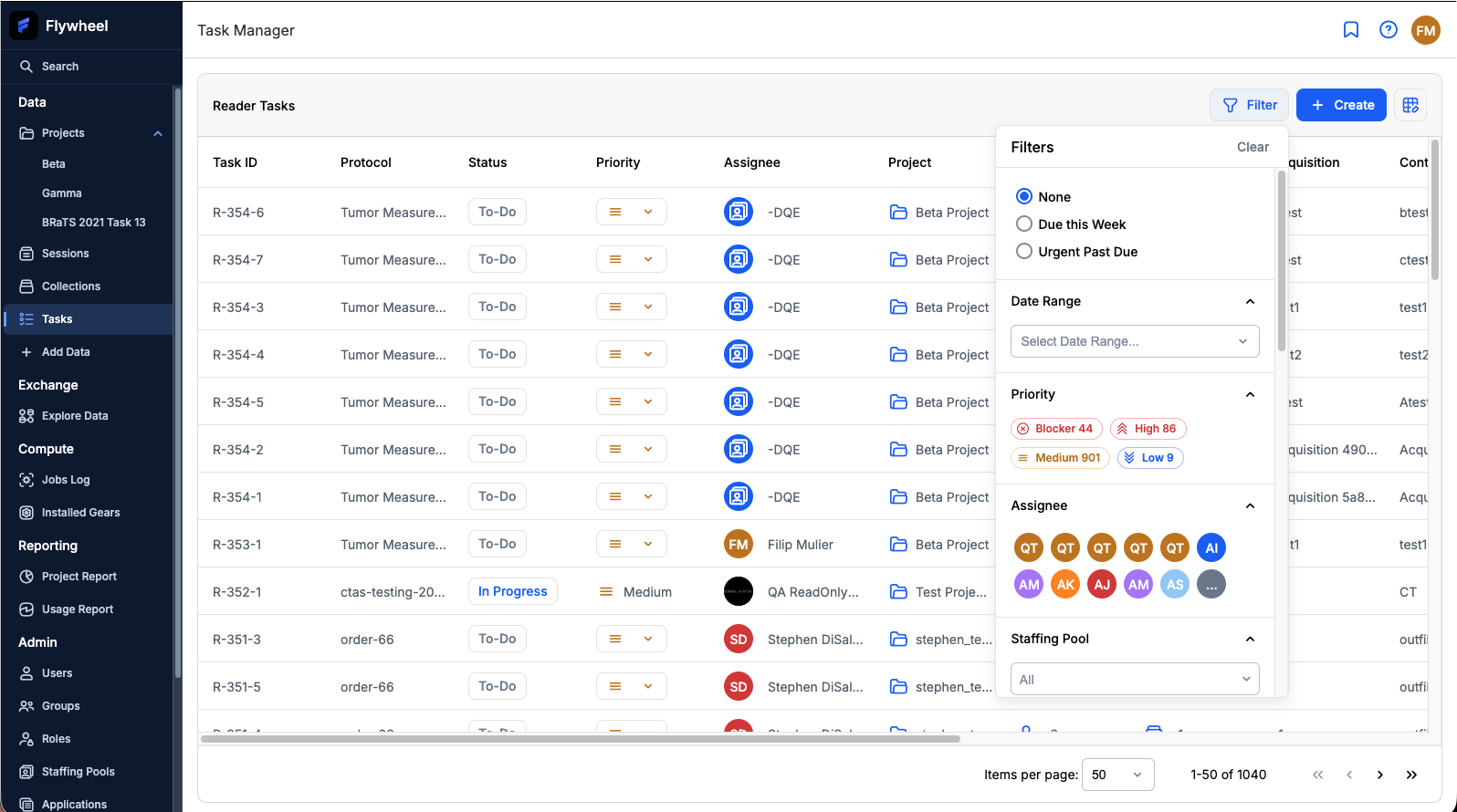Select the None radio filter
This screenshot has width=1457, height=812.
pos(1024,196)
